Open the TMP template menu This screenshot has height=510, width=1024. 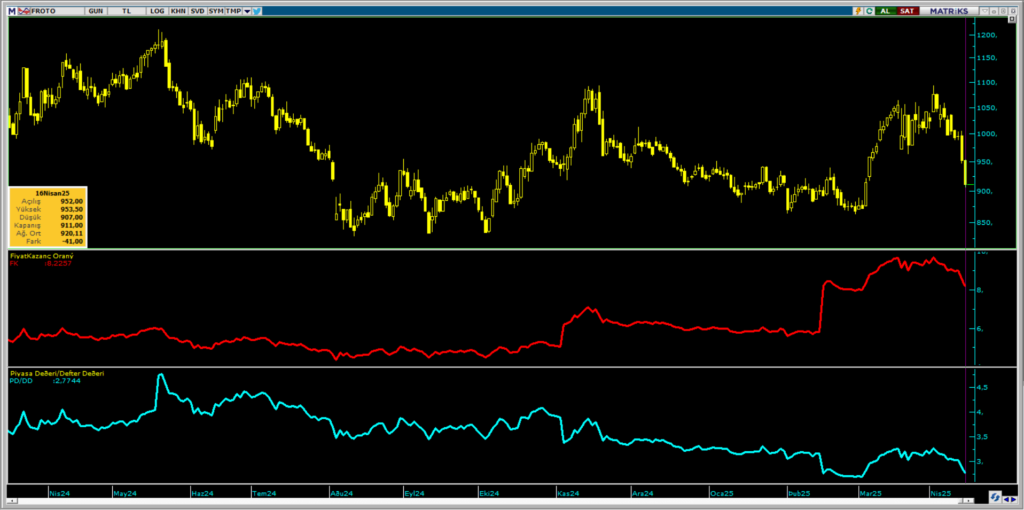tap(233, 10)
